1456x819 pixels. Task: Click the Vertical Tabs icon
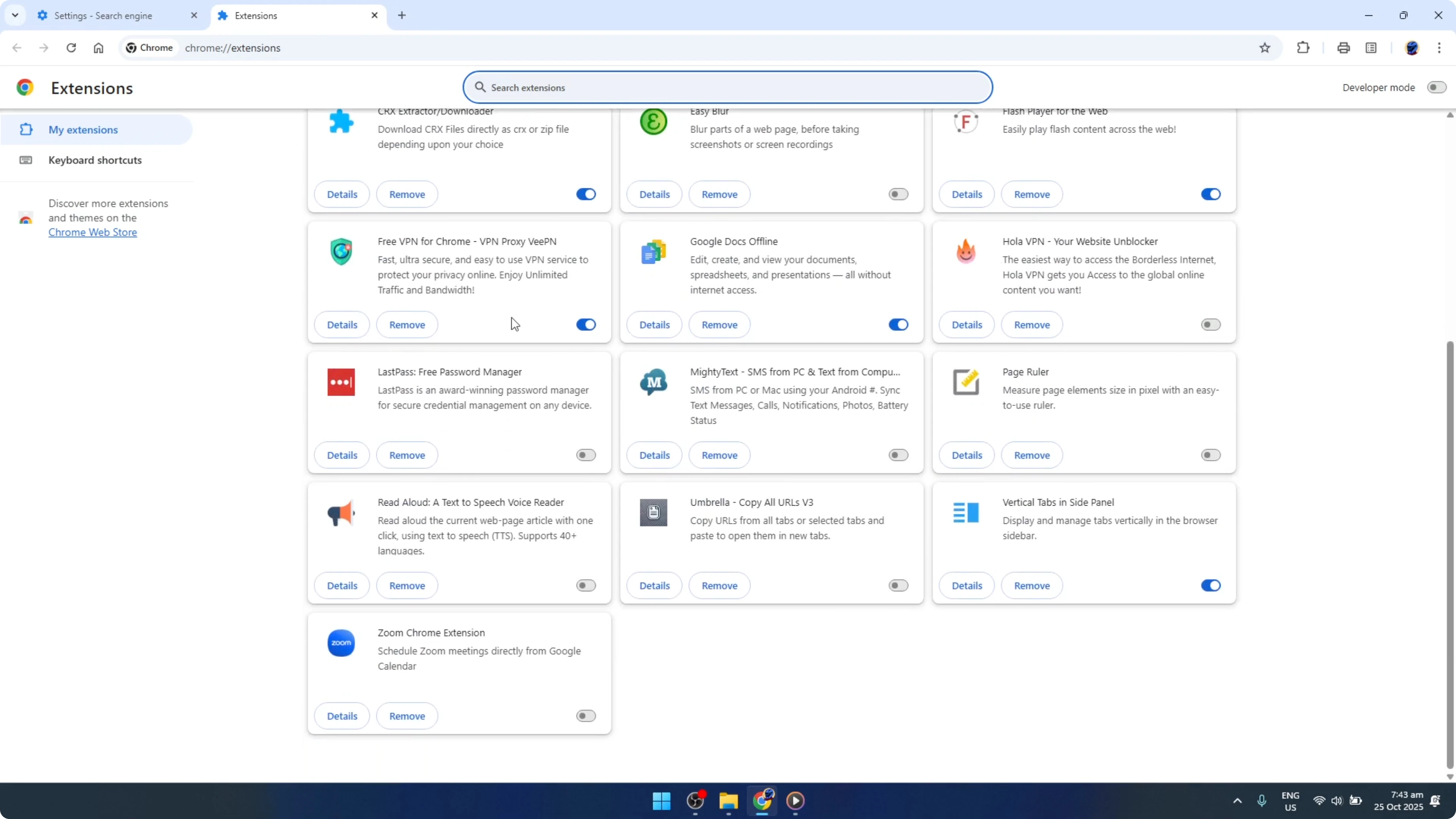[966, 513]
